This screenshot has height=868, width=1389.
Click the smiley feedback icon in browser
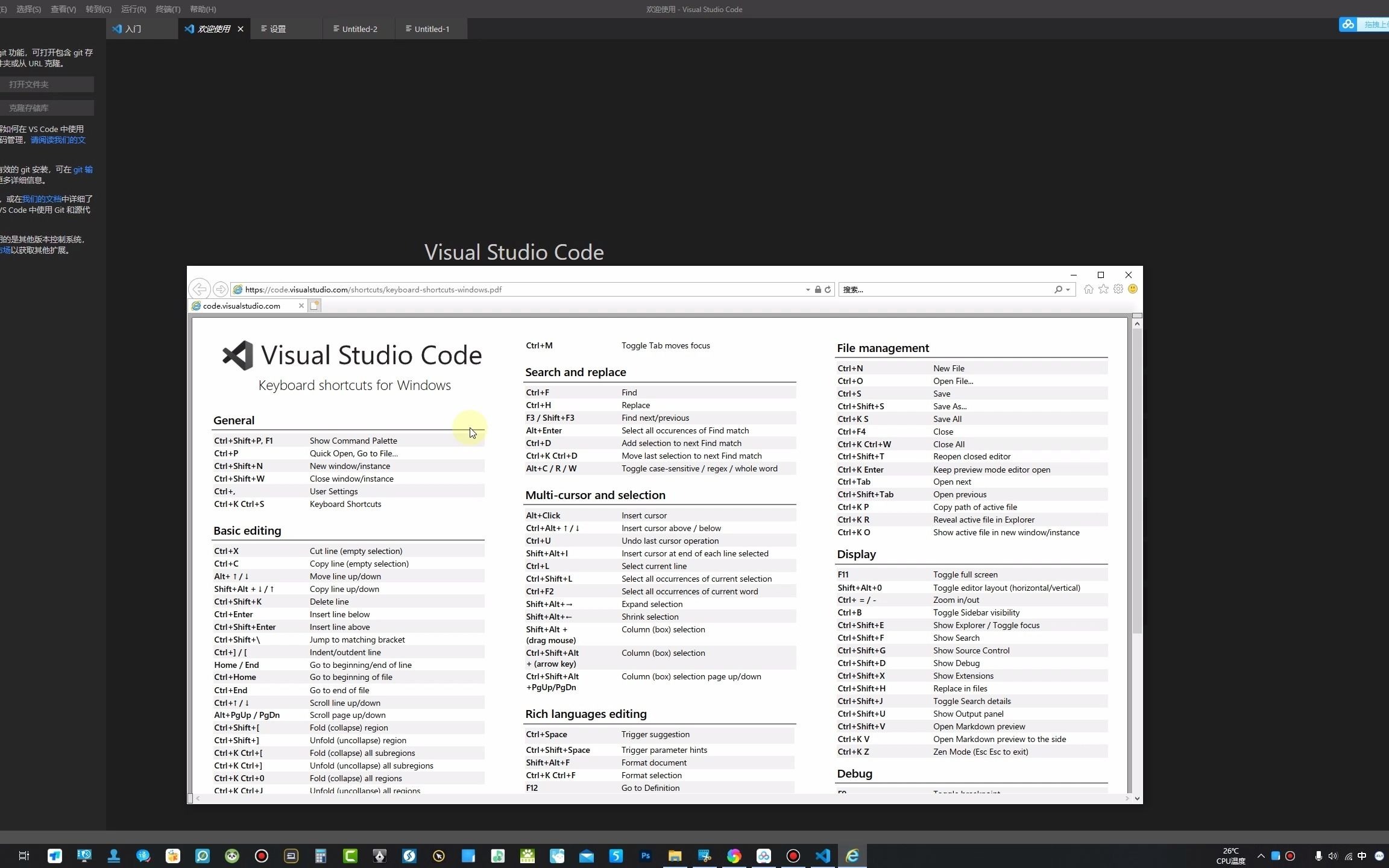pos(1133,289)
